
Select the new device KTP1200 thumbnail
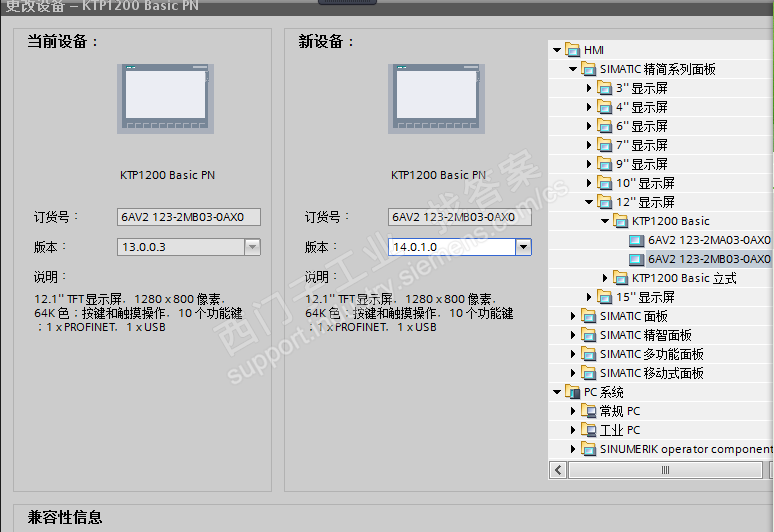coord(436,99)
